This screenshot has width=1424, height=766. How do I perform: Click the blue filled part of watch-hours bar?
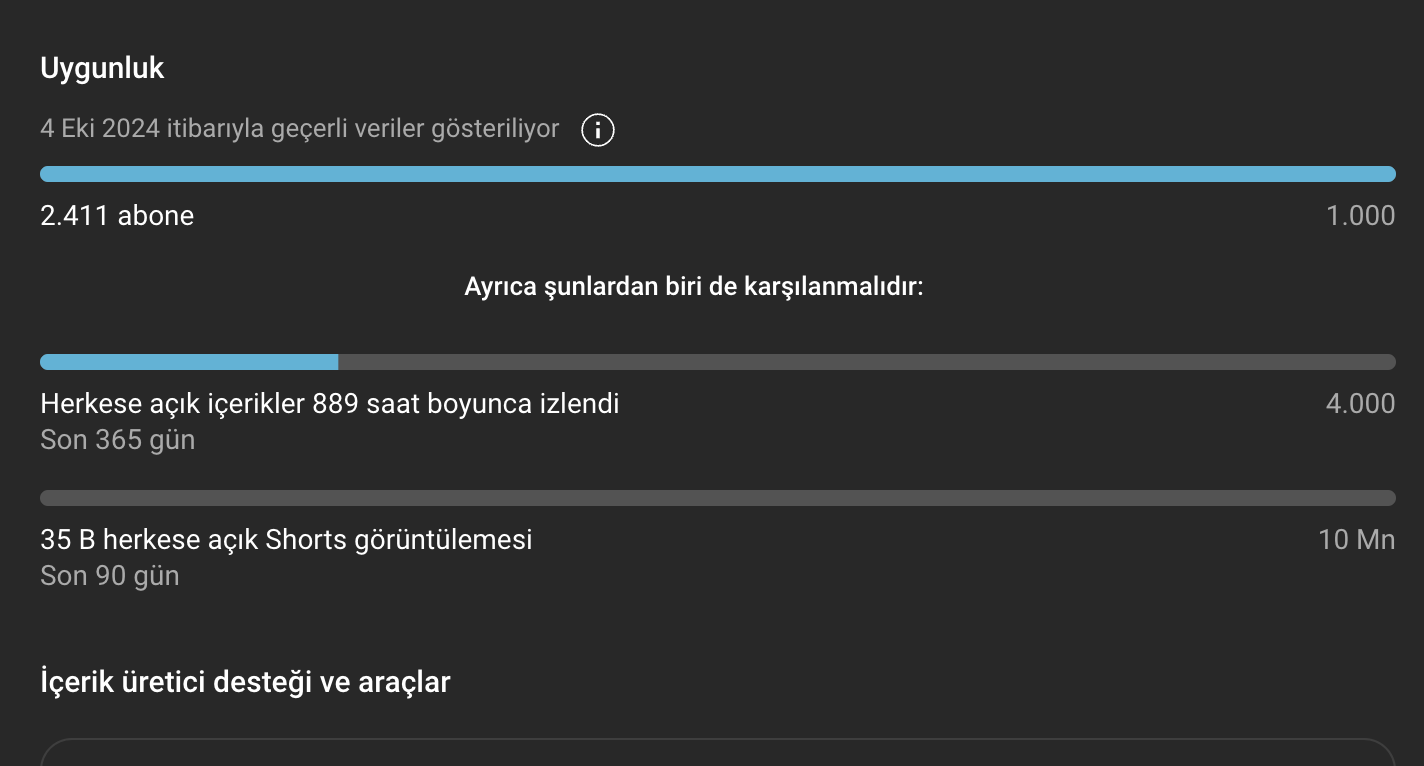pyautogui.click(x=189, y=362)
